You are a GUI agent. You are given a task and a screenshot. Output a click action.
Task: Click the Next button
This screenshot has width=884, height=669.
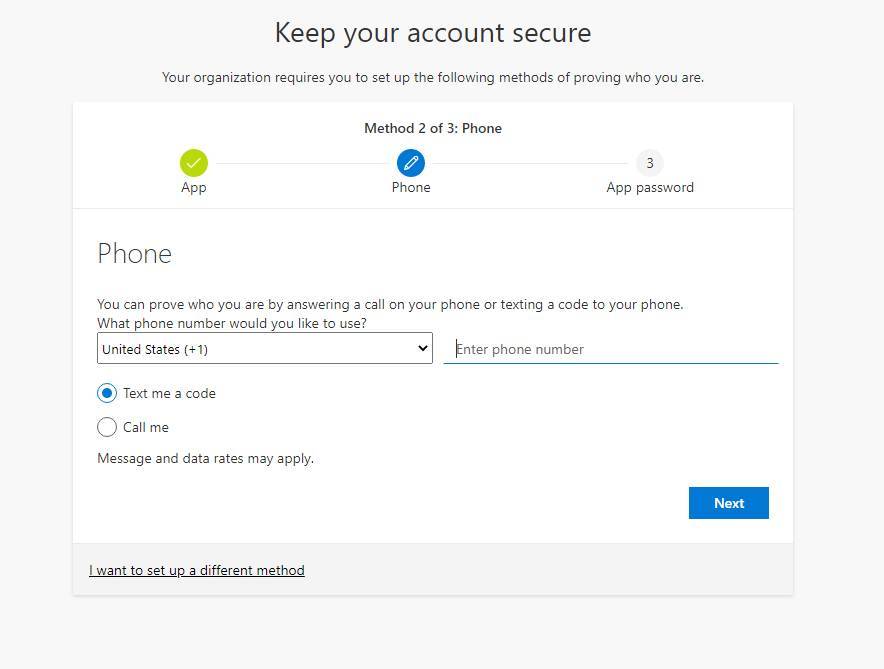pyautogui.click(x=728, y=503)
